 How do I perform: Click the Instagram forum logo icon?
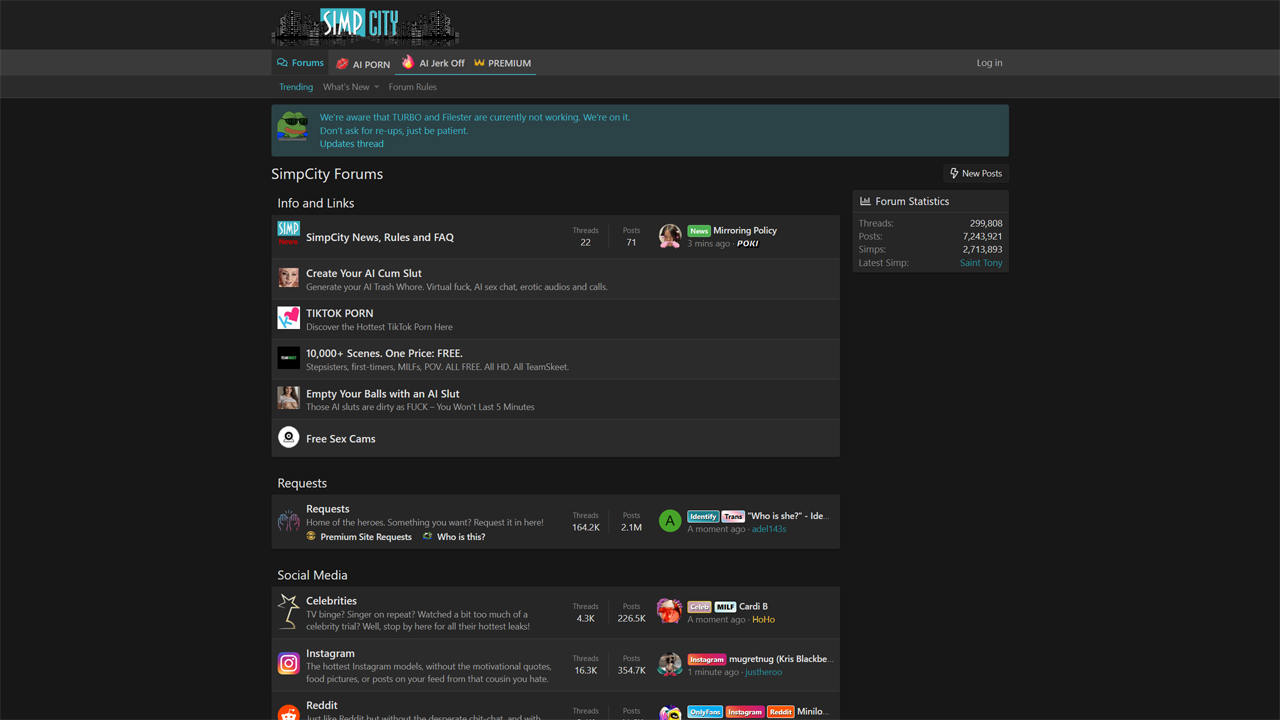288,663
